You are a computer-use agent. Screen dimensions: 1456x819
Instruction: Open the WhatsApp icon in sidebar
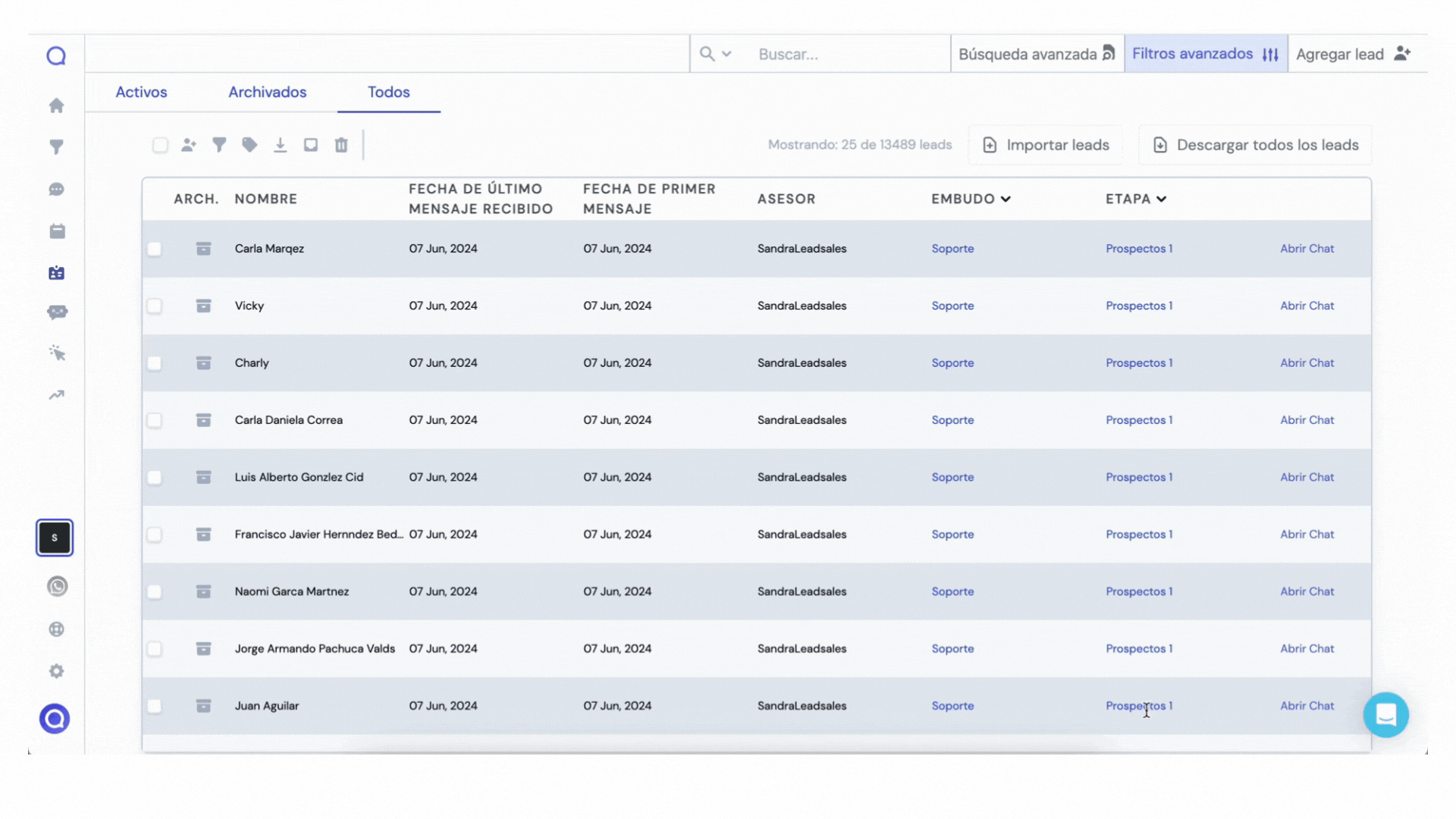57,586
